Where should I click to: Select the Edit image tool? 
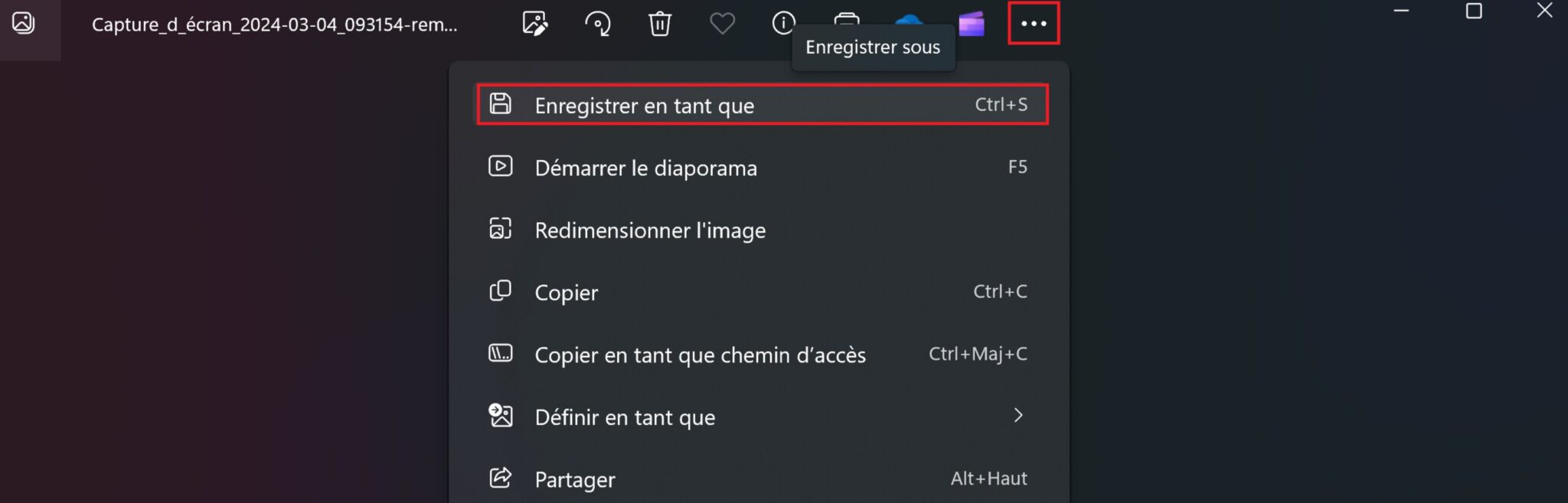[534, 24]
